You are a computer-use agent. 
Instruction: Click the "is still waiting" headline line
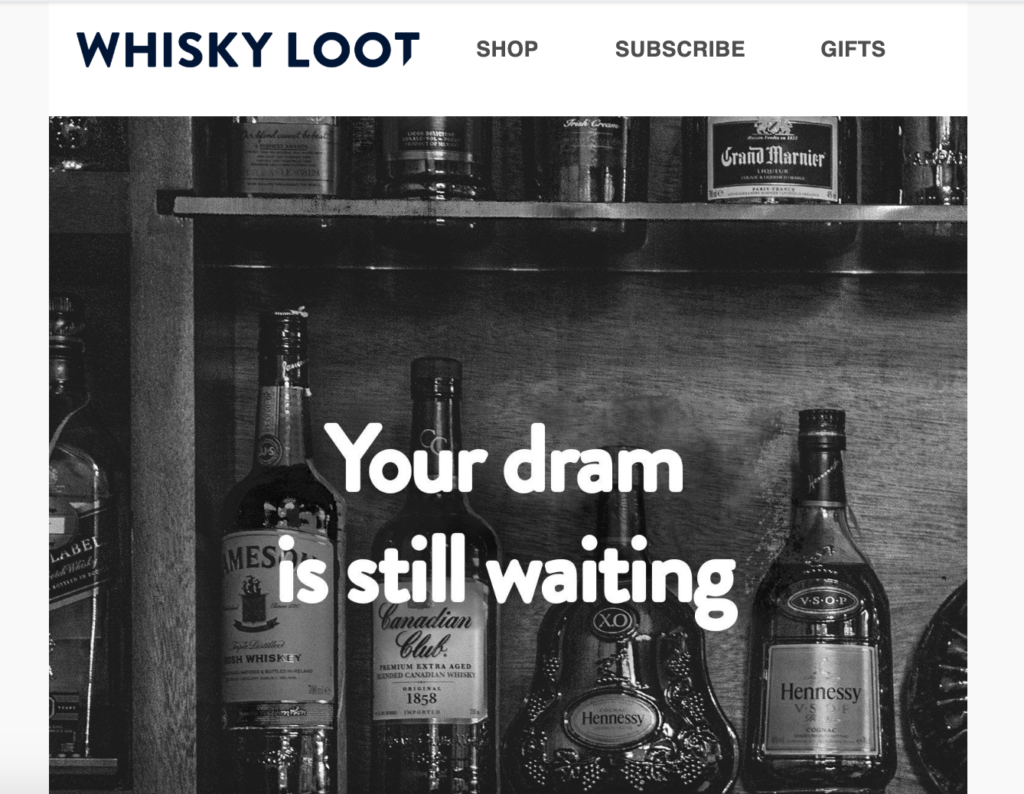click(x=507, y=575)
